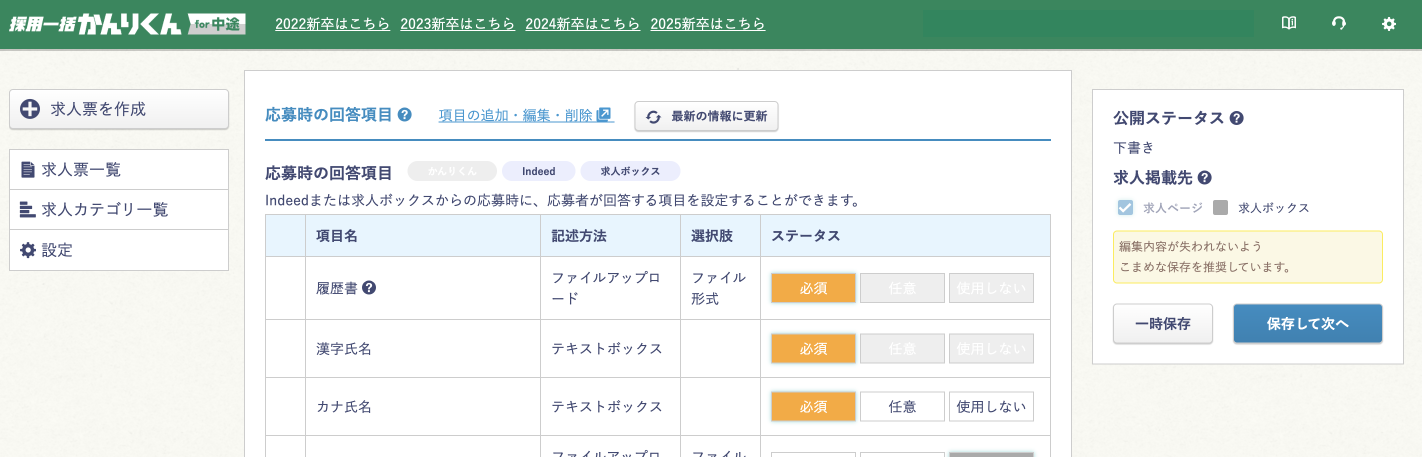1422x457 pixels.
Task: Click the header search field
Action: tap(1087, 24)
